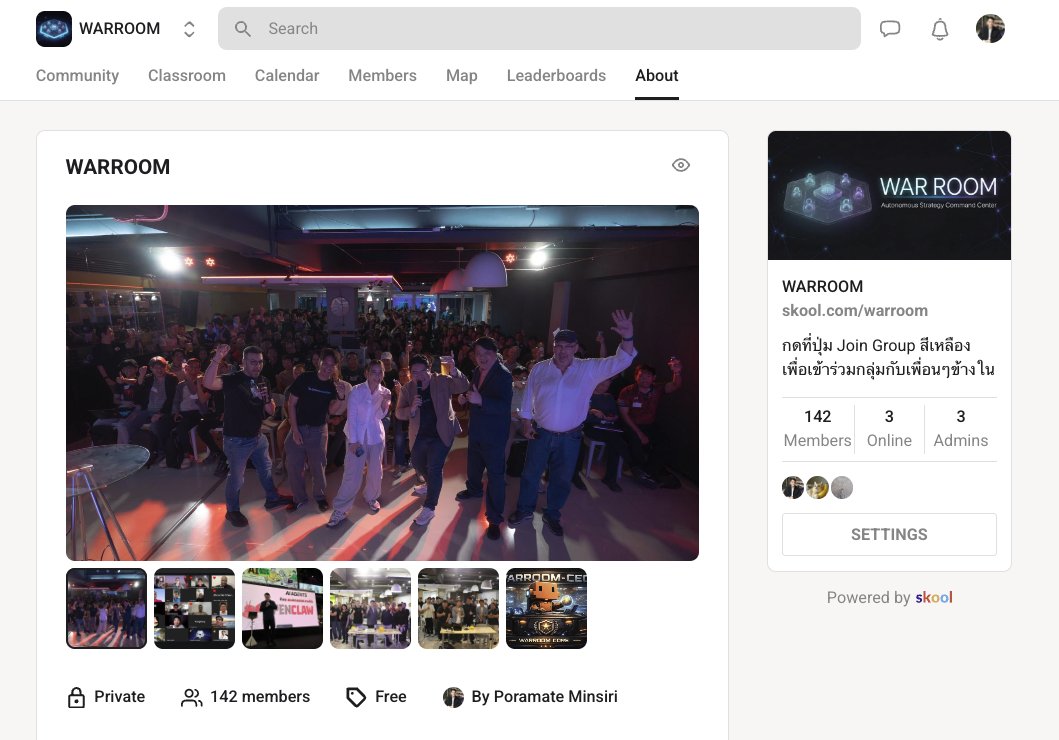
Task: Click the WARROOM group logo icon
Action: tap(54, 29)
